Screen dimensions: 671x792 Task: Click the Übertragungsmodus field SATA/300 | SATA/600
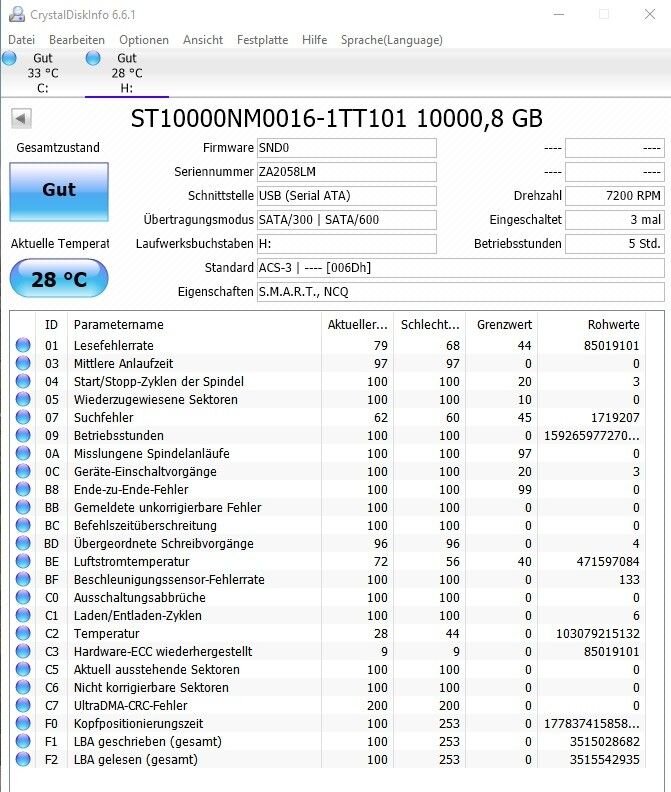pos(347,220)
